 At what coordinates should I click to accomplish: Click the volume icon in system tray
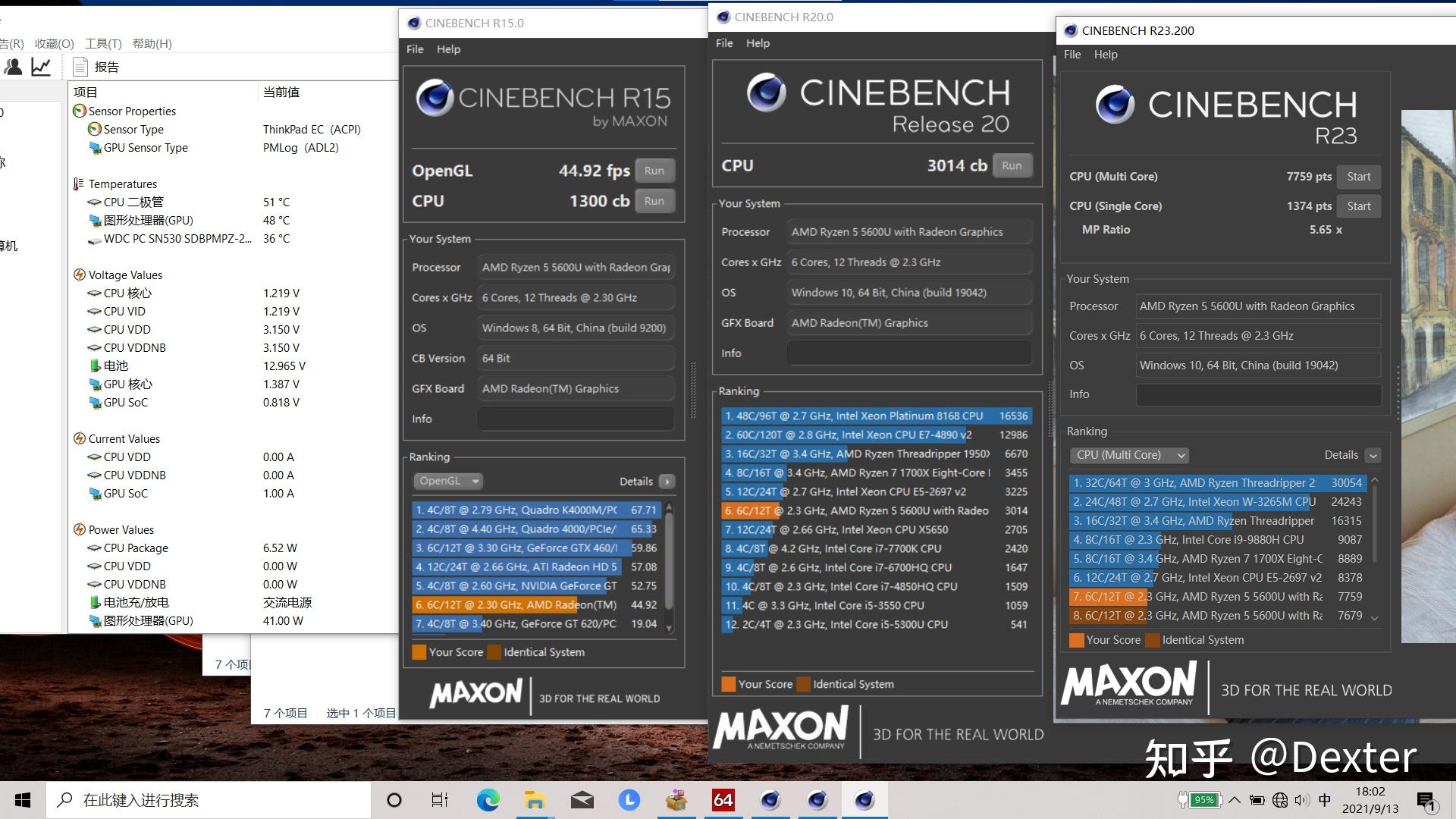1301,800
